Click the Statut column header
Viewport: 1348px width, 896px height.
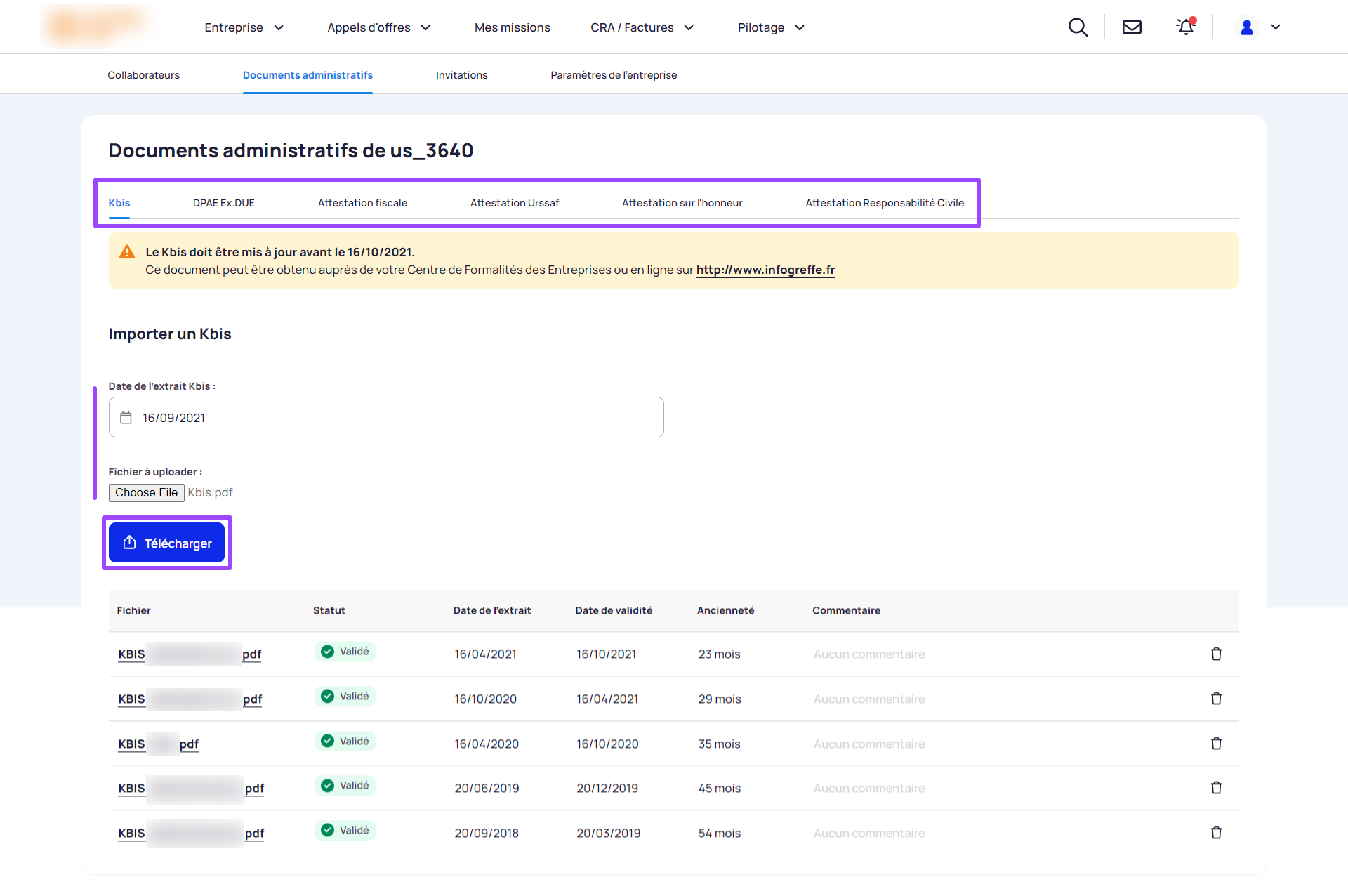click(x=329, y=610)
